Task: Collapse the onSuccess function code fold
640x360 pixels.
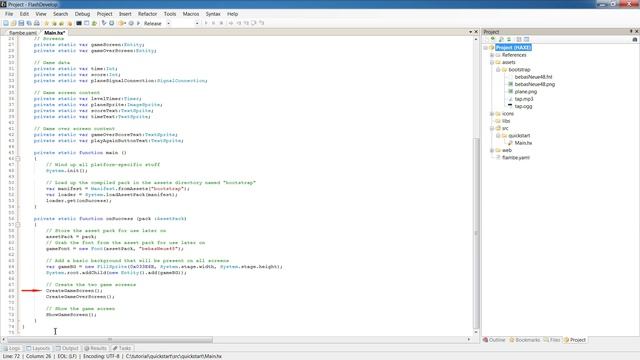Action: pyautogui.click(x=18, y=224)
